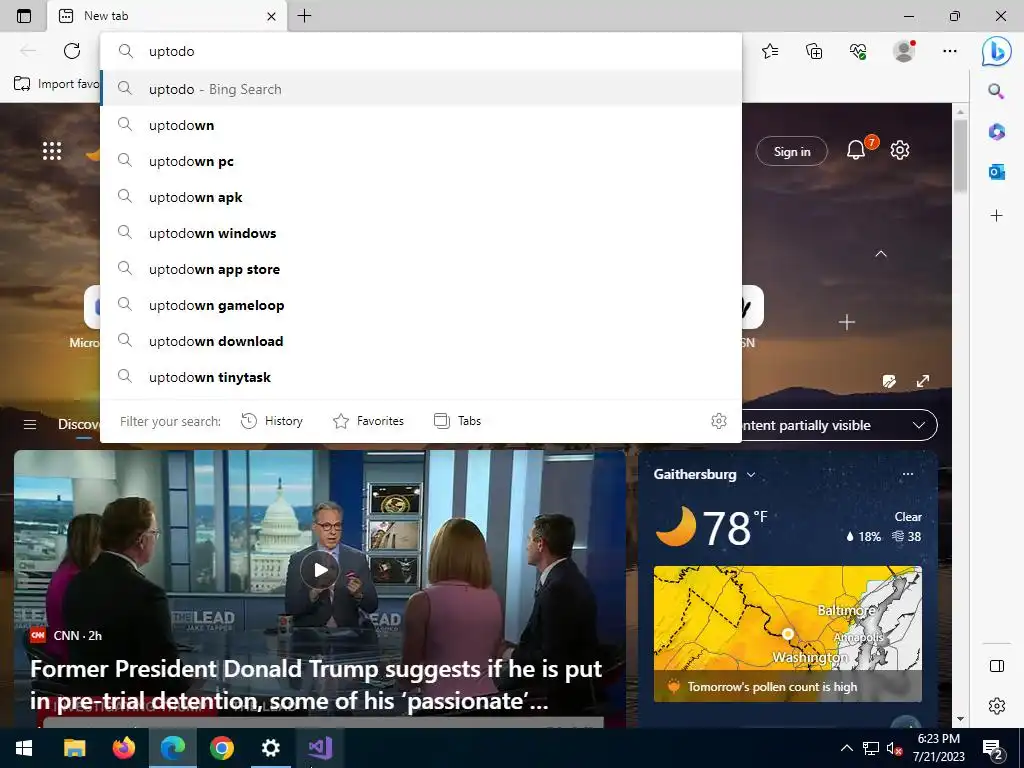
Task: Open the Windows Start menu
Action: (x=24, y=748)
